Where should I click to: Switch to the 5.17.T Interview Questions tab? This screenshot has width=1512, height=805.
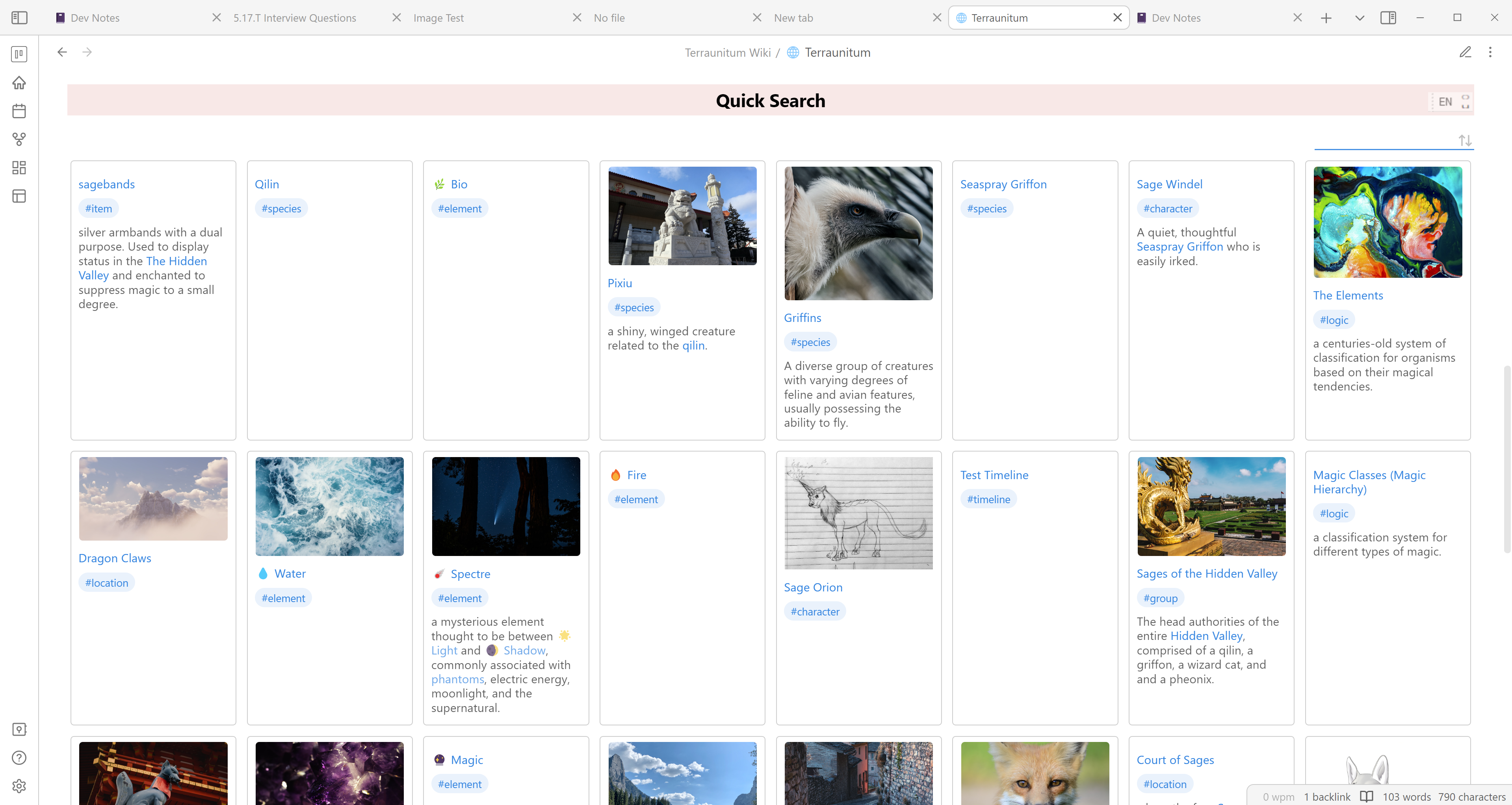pyautogui.click(x=294, y=18)
